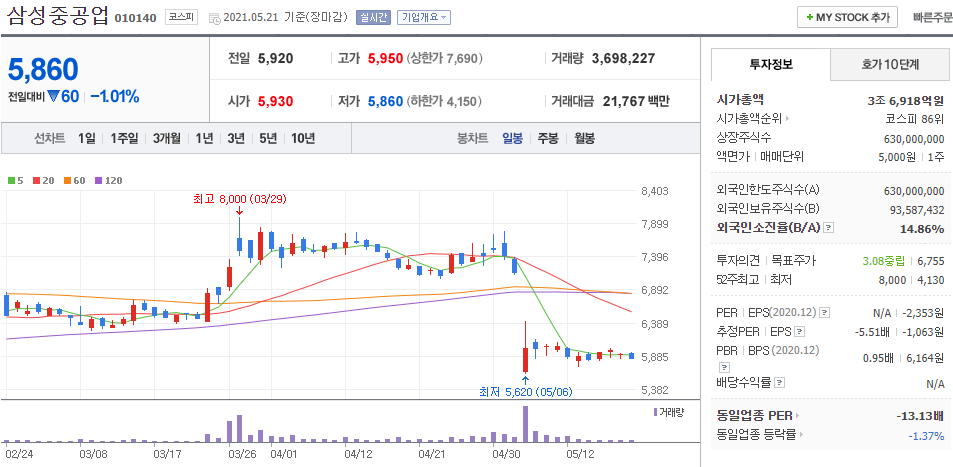Open help icon below PBR BPS
The height and width of the screenshot is (467, 953).
722,367
